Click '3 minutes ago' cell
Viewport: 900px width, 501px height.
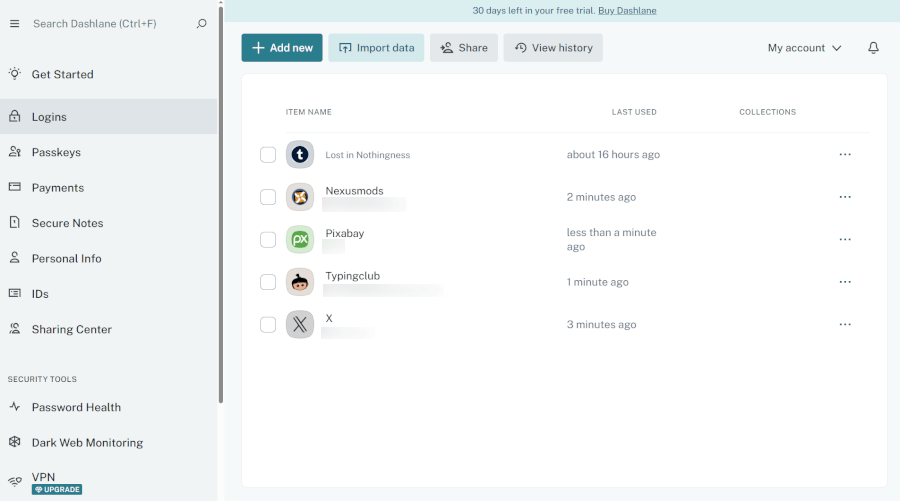[602, 324]
